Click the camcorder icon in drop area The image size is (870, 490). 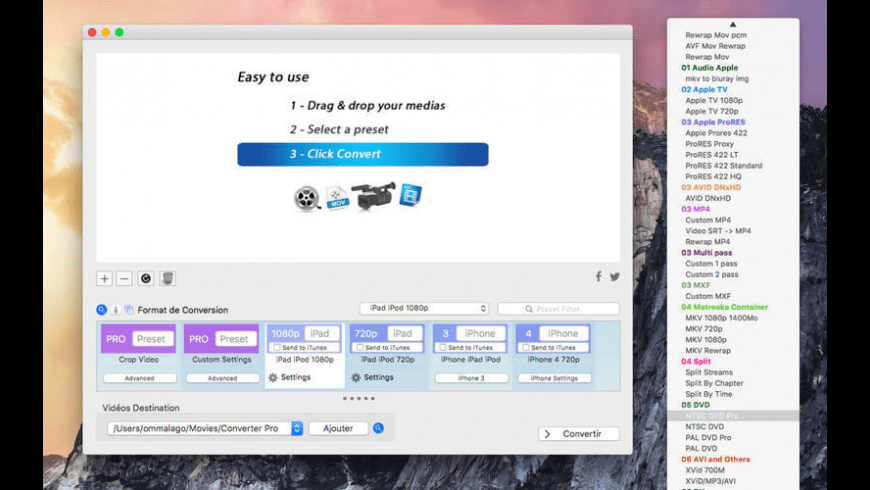pyautogui.click(x=373, y=196)
